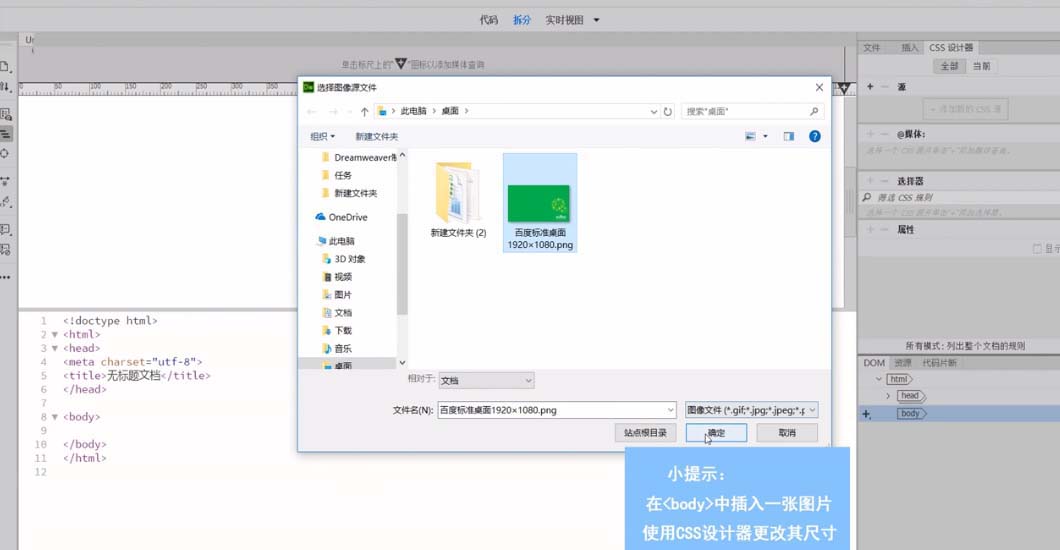
Task: Open the image file type filter dropdown
Action: tap(752, 409)
